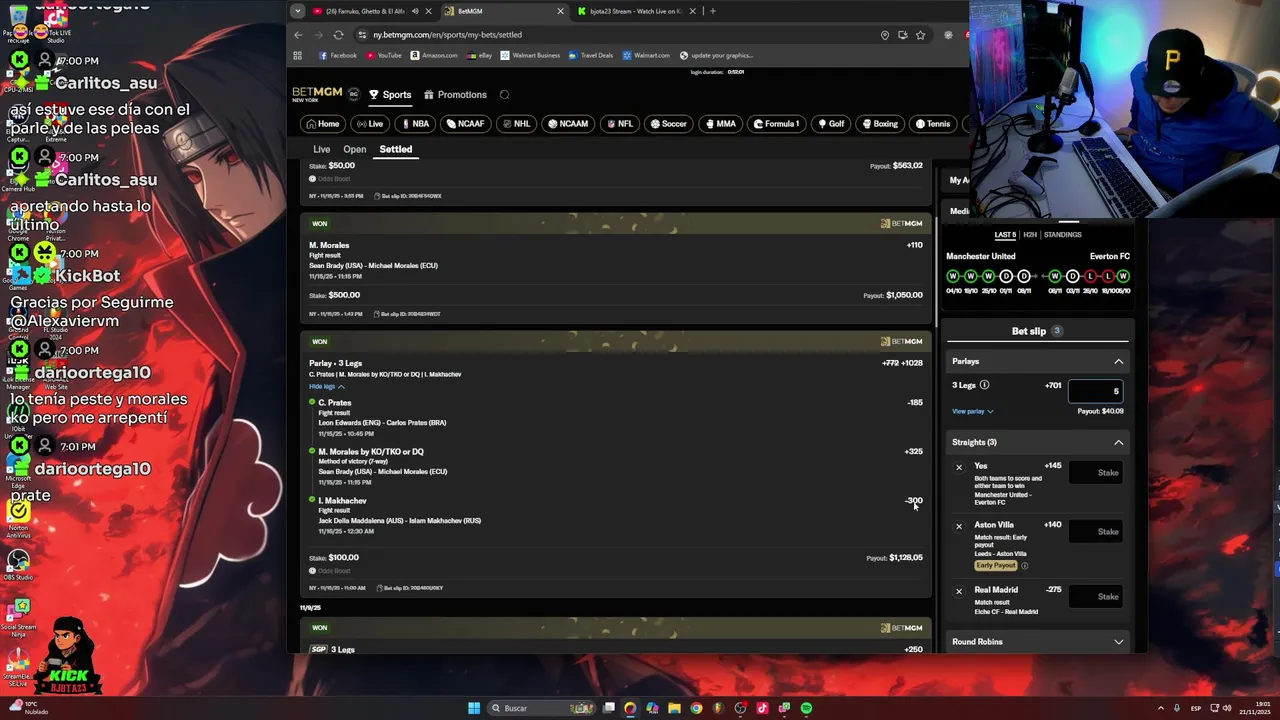Collapse the Parlays section

pyautogui.click(x=1118, y=361)
